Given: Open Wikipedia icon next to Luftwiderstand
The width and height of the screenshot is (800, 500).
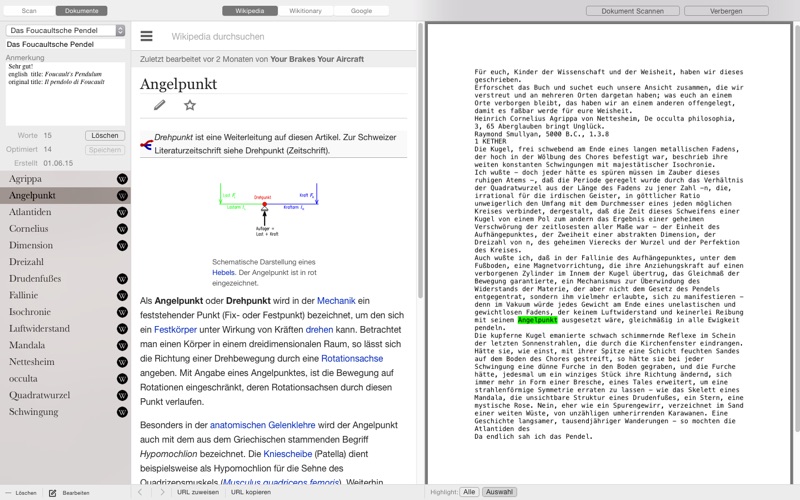Looking at the screenshot, I should click(122, 329).
